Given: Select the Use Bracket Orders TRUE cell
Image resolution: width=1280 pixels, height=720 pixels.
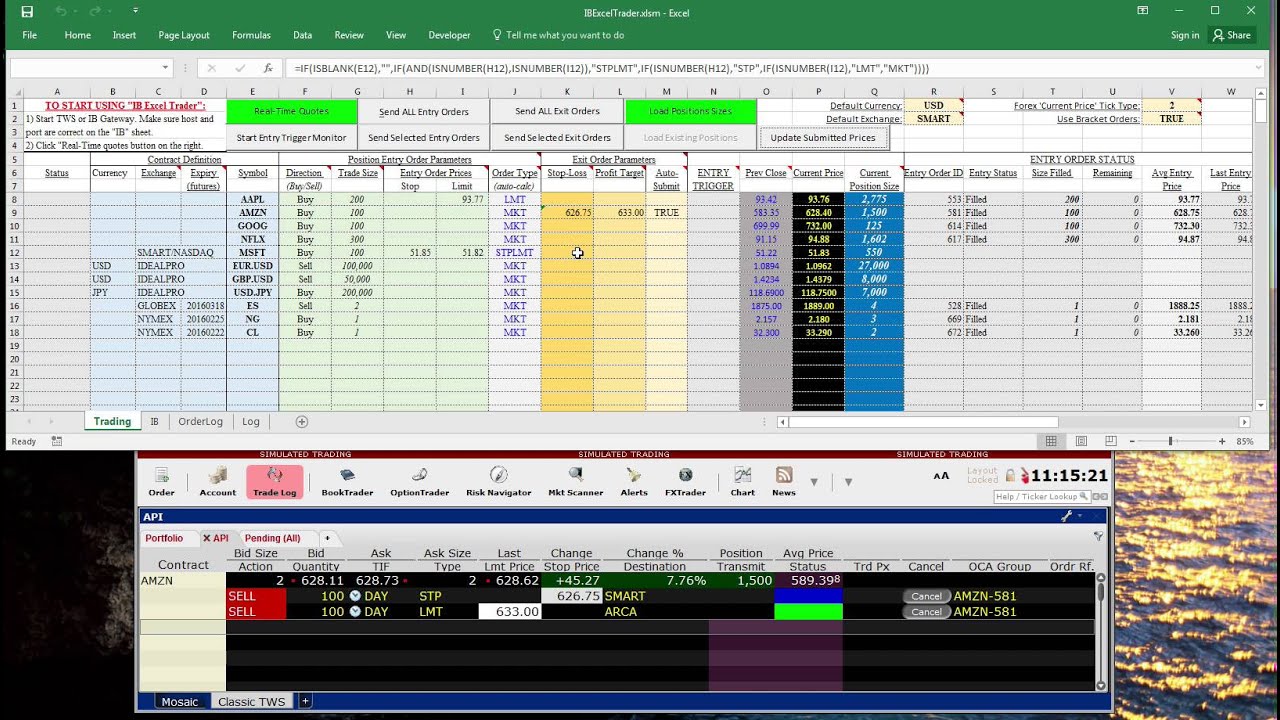Looking at the screenshot, I should [x=1171, y=119].
